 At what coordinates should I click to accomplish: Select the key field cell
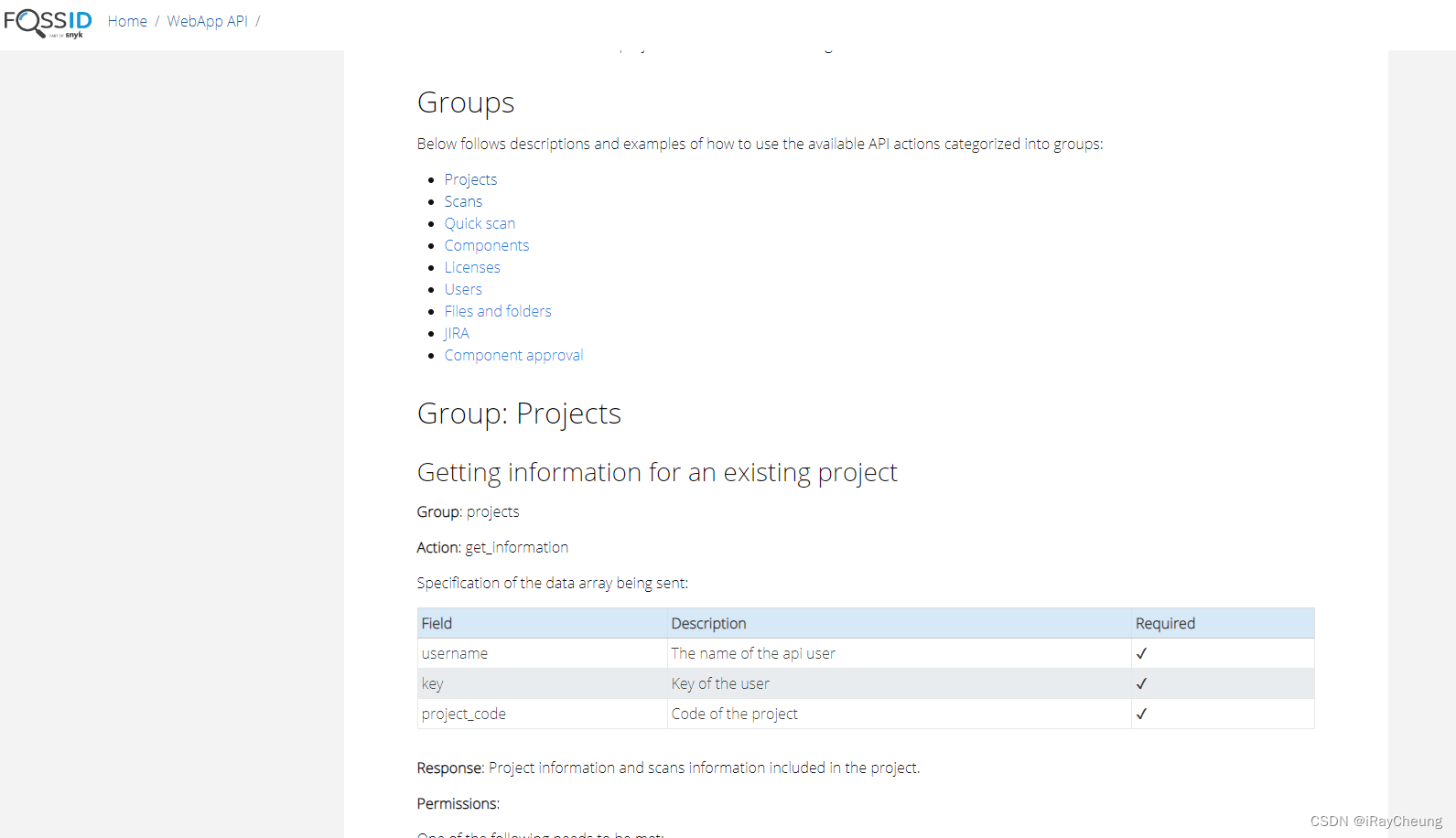[x=543, y=683]
